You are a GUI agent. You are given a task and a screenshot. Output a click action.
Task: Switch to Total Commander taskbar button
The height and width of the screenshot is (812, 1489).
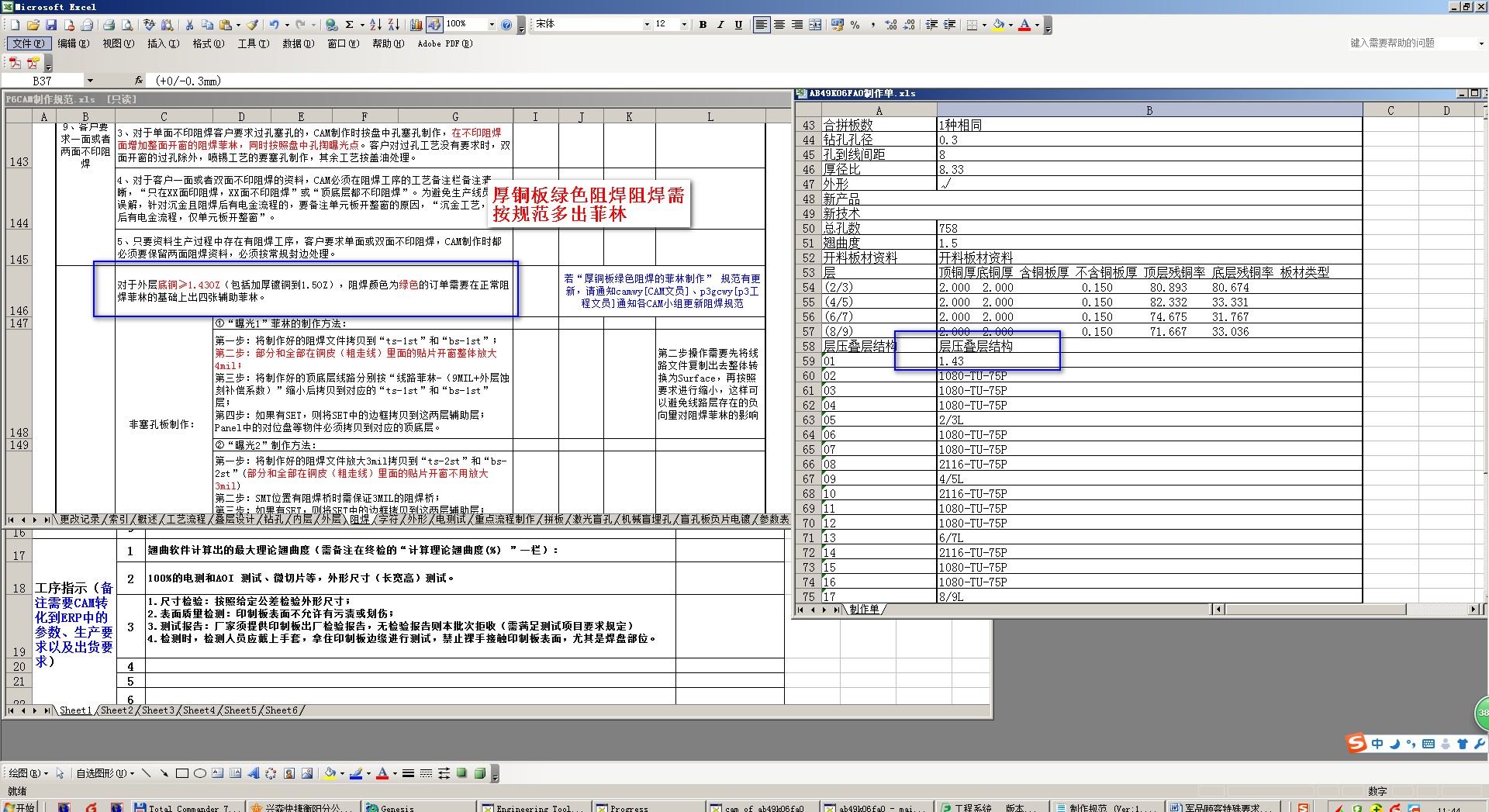point(187,807)
